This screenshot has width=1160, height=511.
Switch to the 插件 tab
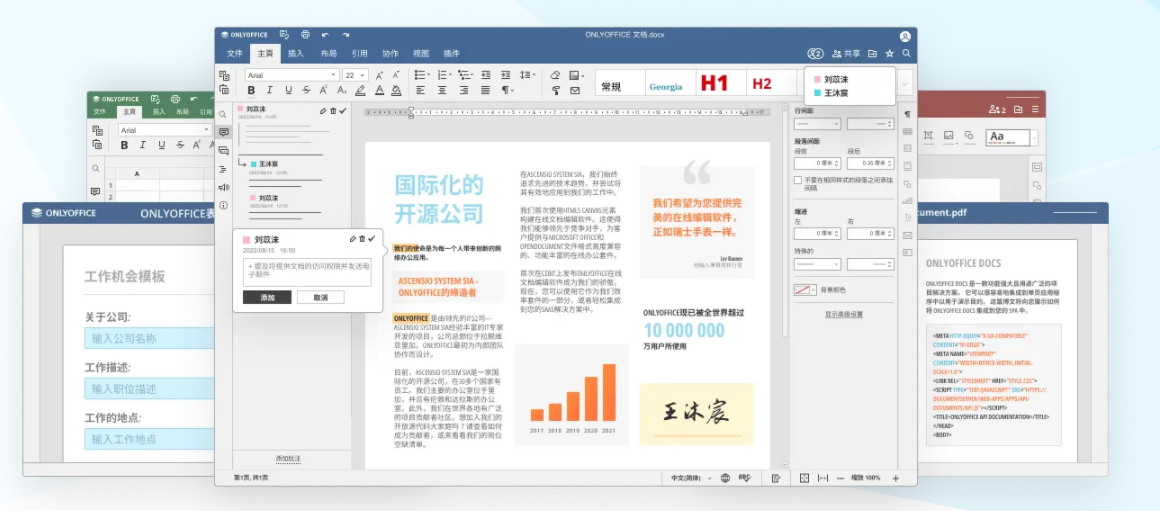(451, 53)
